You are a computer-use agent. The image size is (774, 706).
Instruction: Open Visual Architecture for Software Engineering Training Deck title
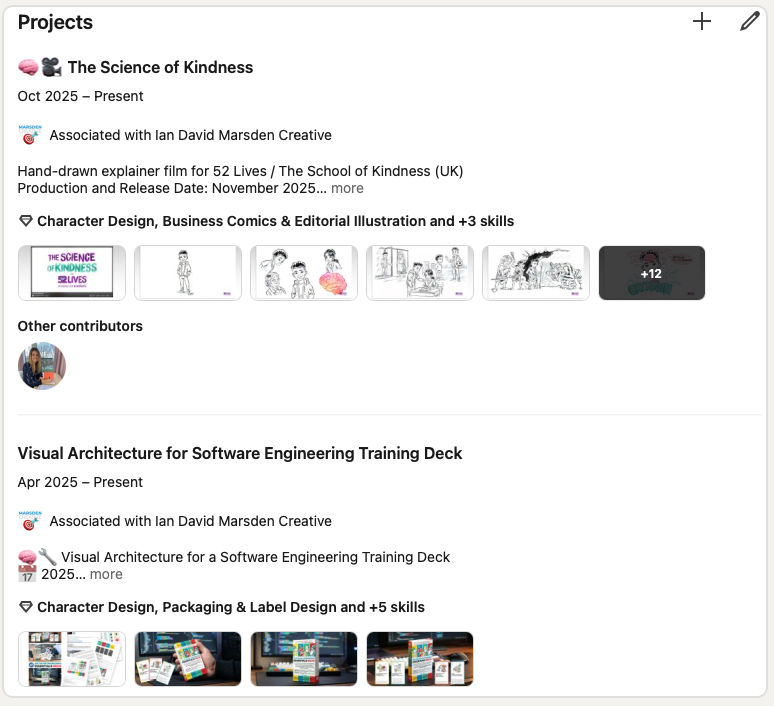[240, 453]
